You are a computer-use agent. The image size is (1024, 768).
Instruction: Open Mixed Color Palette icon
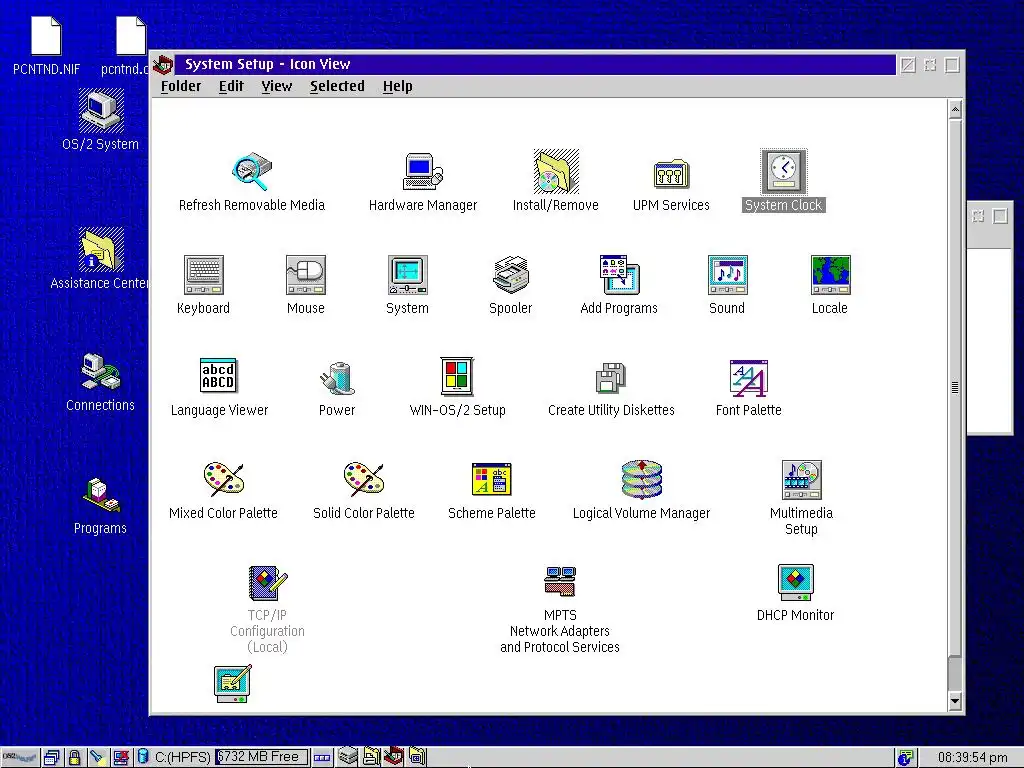click(x=223, y=479)
